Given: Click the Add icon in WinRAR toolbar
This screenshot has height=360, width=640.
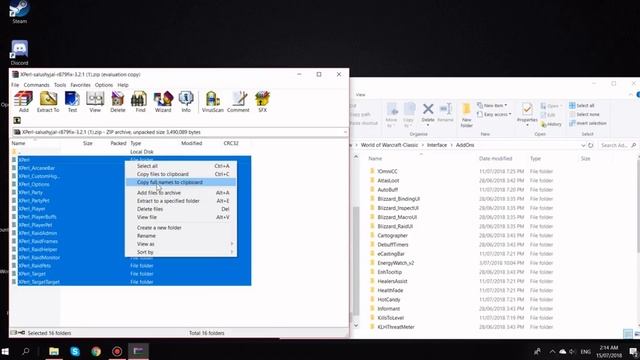Looking at the screenshot, I should click(x=24, y=102).
